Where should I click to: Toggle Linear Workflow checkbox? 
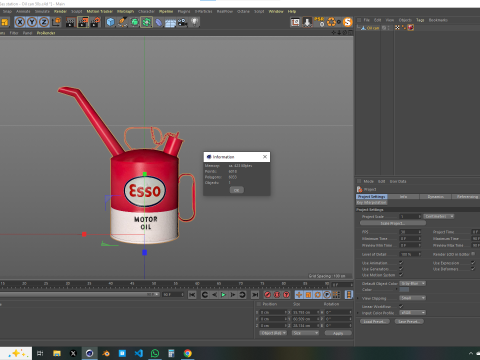(x=401, y=306)
